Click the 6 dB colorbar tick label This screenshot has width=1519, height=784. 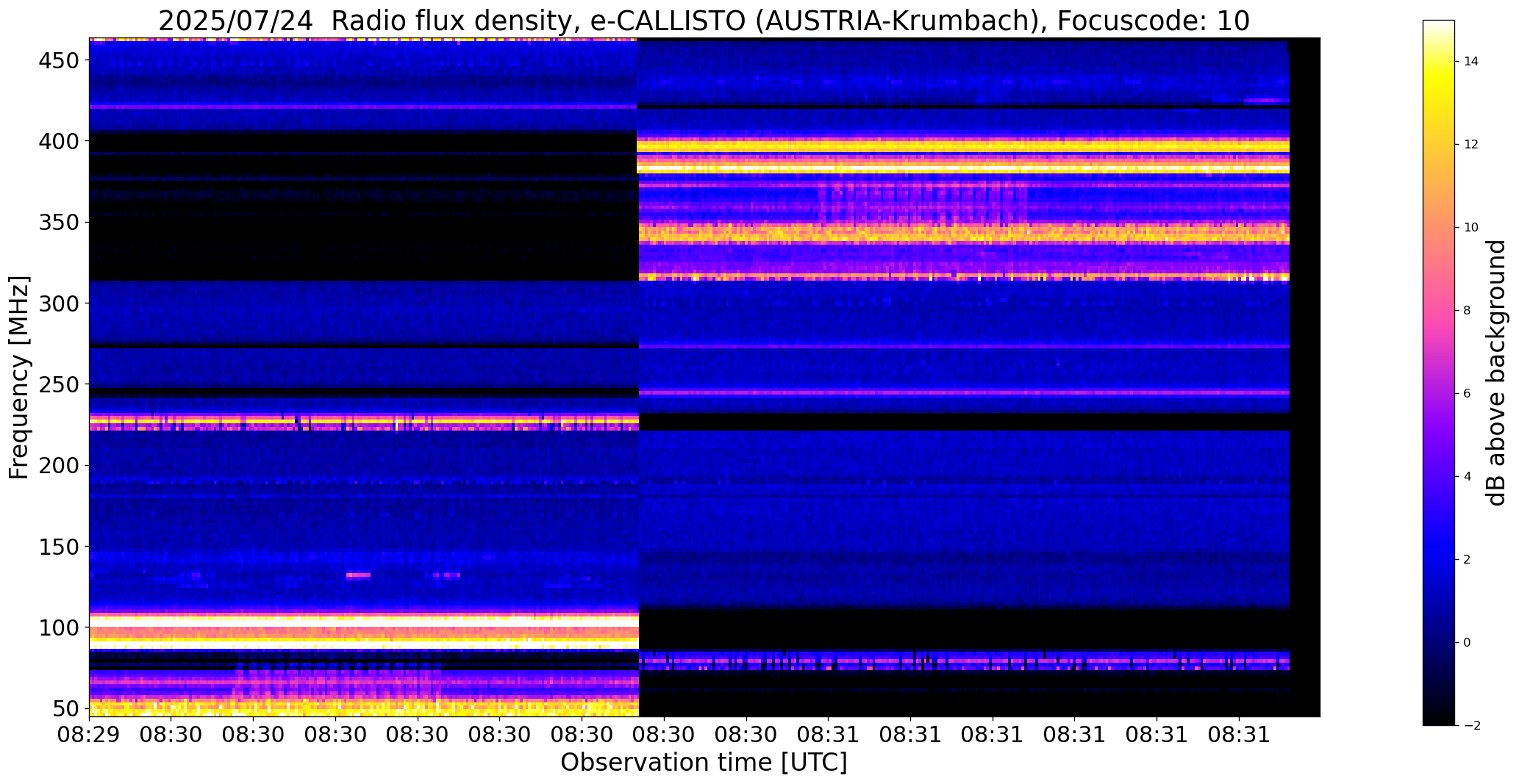pyautogui.click(x=1467, y=394)
